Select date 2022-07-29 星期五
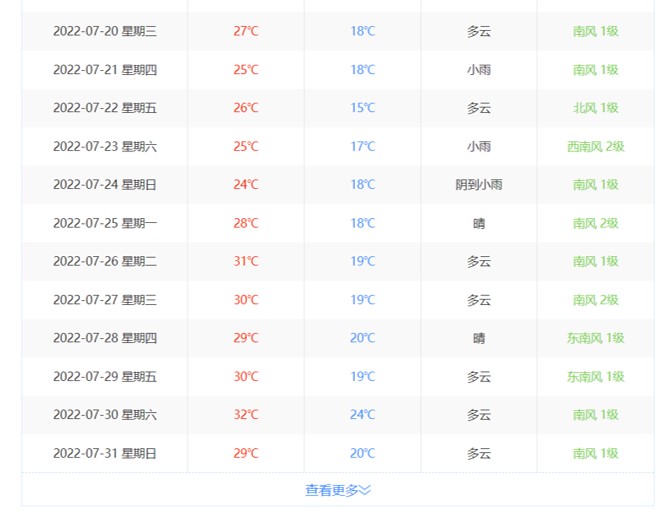 pos(105,377)
